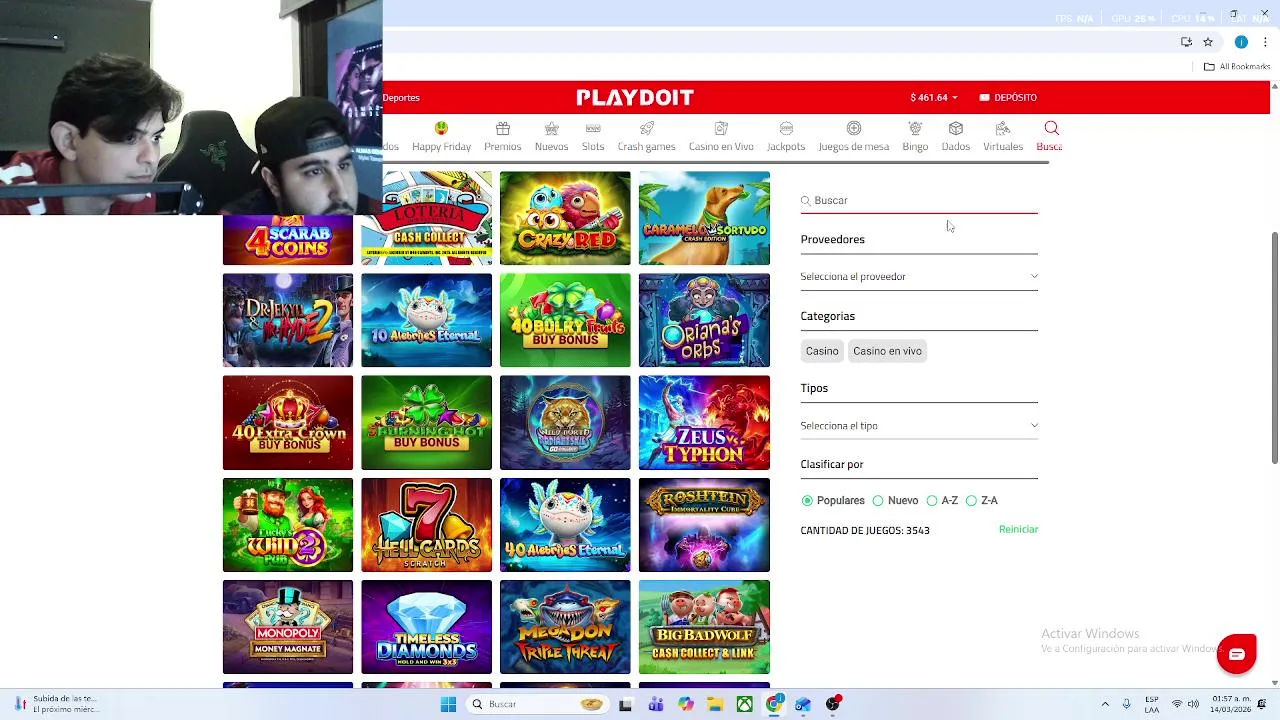
Task: Open the Crash games rocket category
Action: pyautogui.click(x=646, y=137)
